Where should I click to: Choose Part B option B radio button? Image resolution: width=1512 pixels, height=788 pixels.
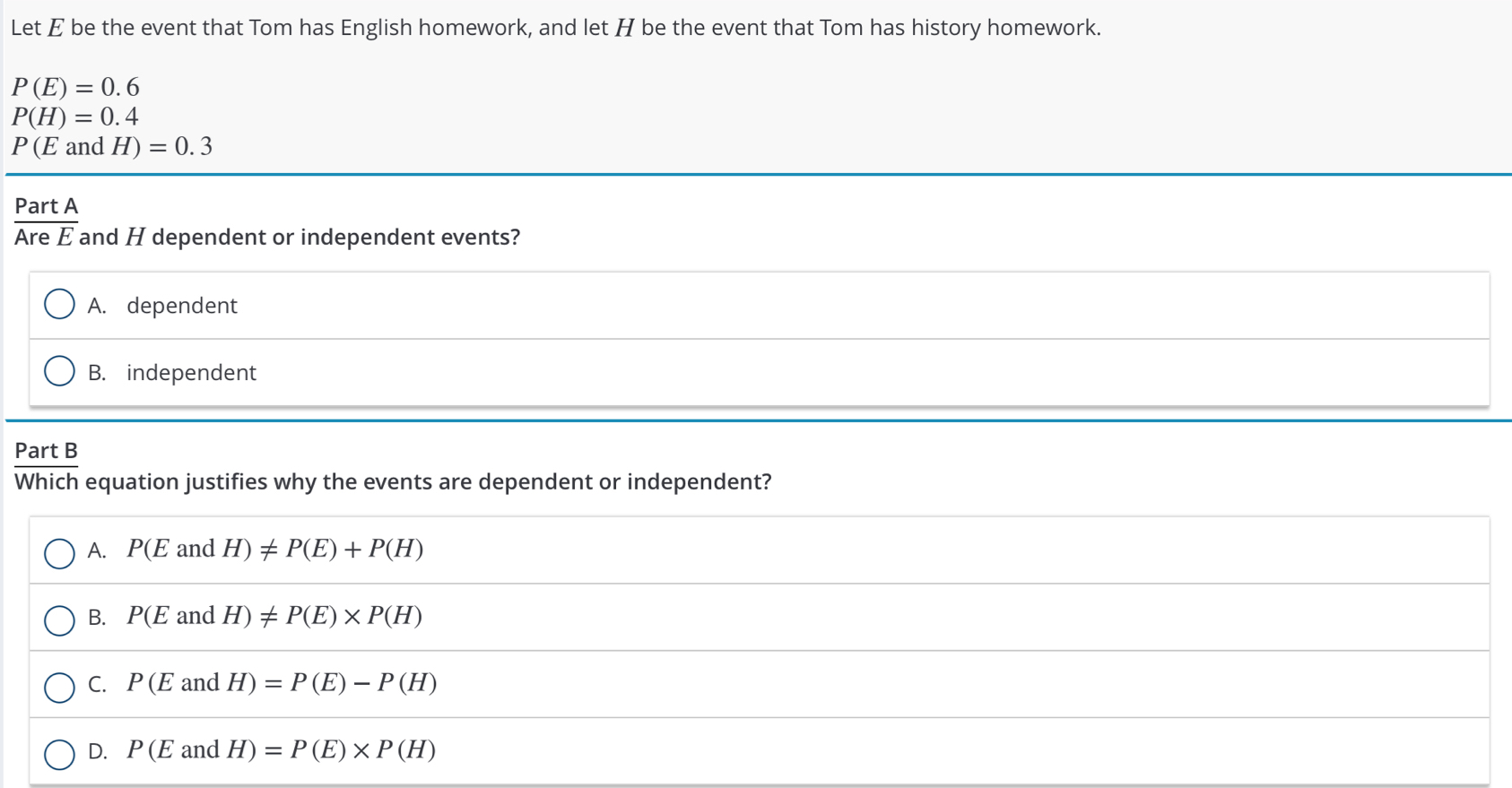point(59,620)
